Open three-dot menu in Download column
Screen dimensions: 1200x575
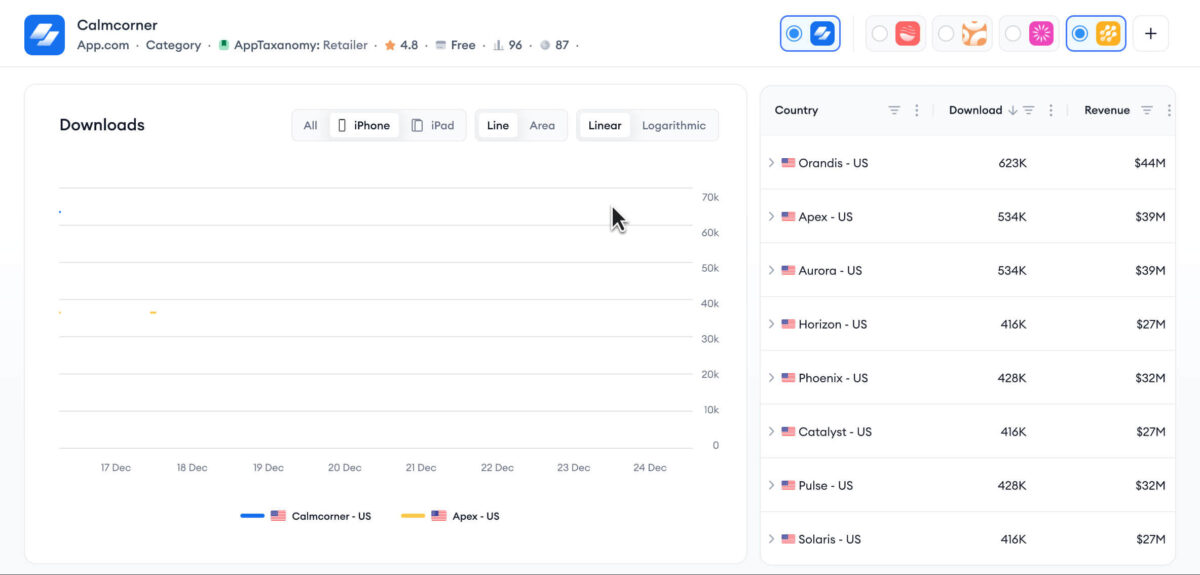1050,110
